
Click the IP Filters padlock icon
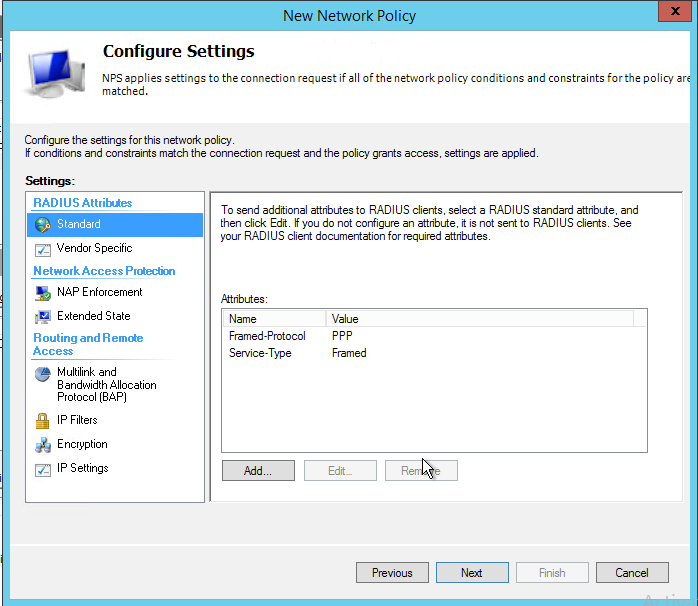(42, 421)
